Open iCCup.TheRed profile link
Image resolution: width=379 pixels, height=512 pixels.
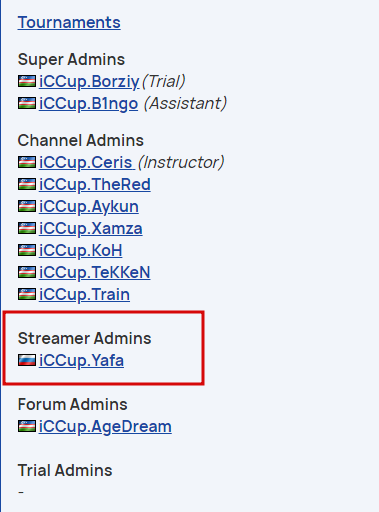tap(95, 184)
